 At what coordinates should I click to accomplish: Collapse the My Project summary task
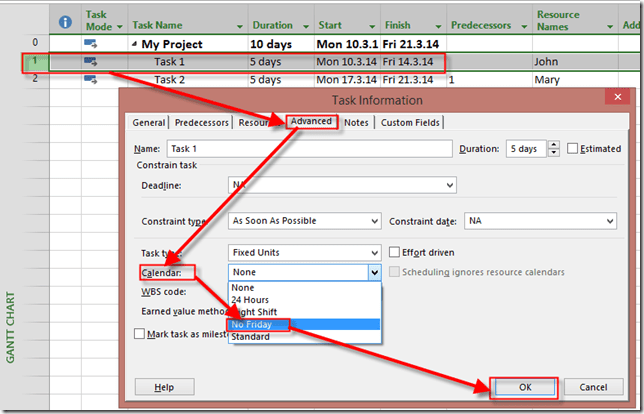(132, 44)
